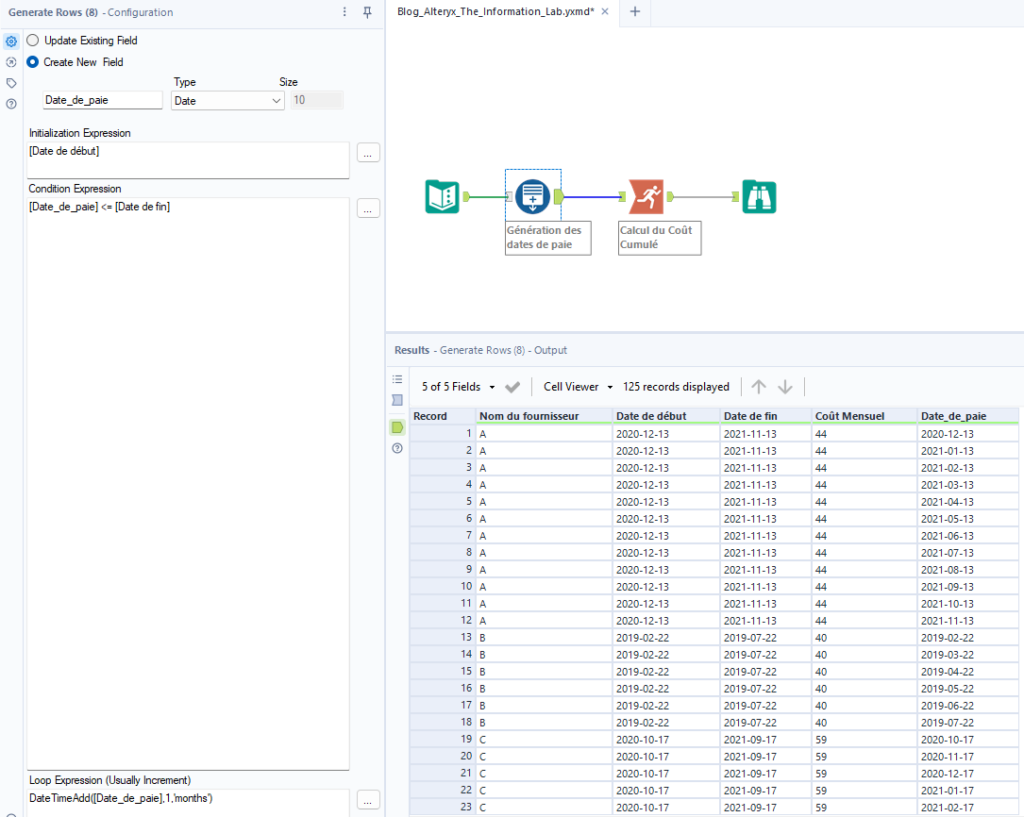Image resolution: width=1024 pixels, height=817 pixels.
Task: Show metadata view icon in results
Action: pyautogui.click(x=397, y=400)
